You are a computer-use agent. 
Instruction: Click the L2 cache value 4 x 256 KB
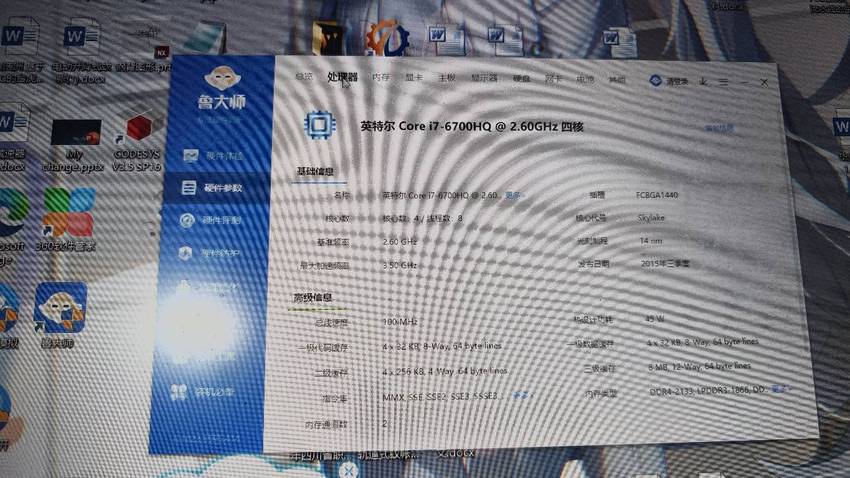tap(445, 371)
